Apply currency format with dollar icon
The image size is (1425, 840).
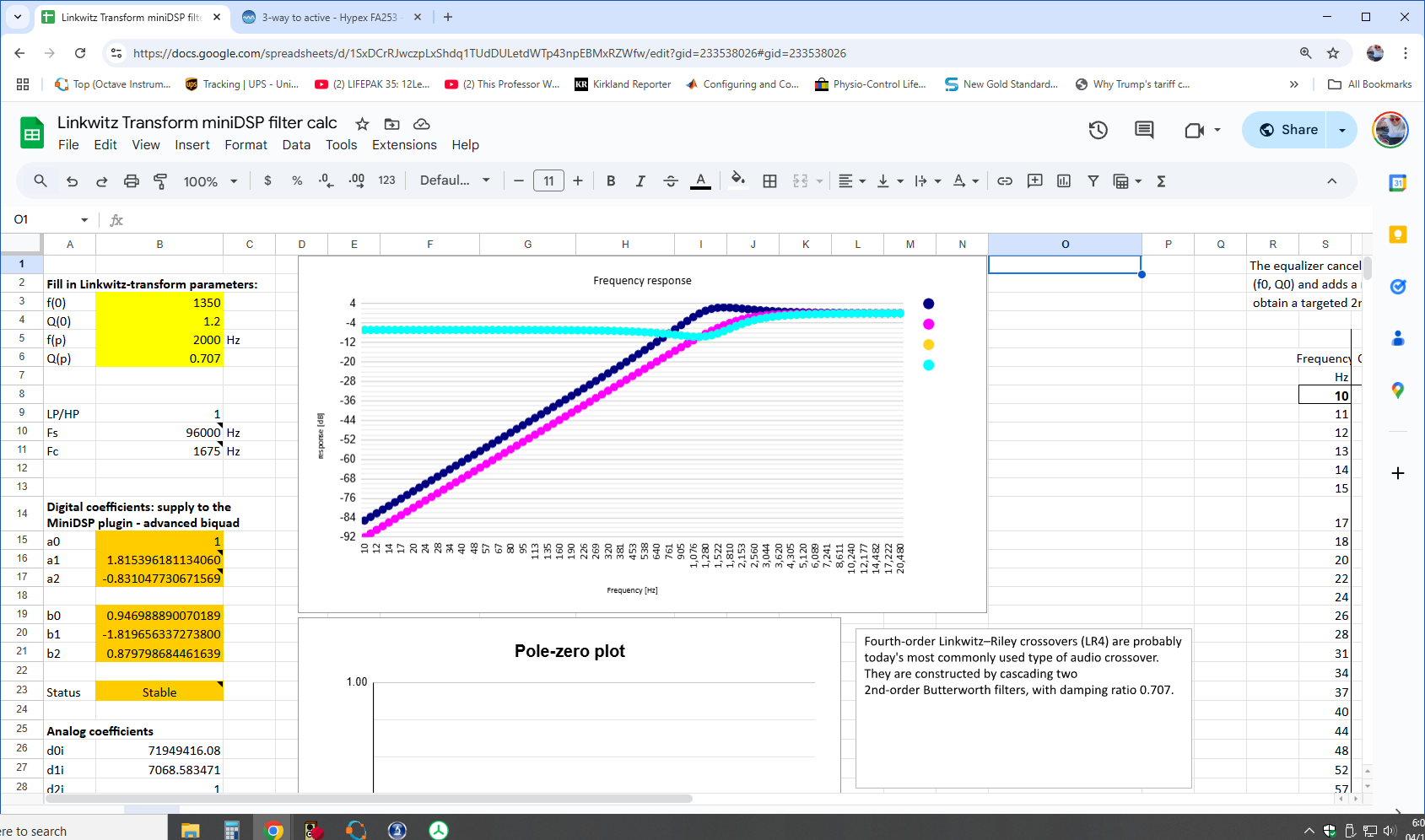[x=267, y=180]
